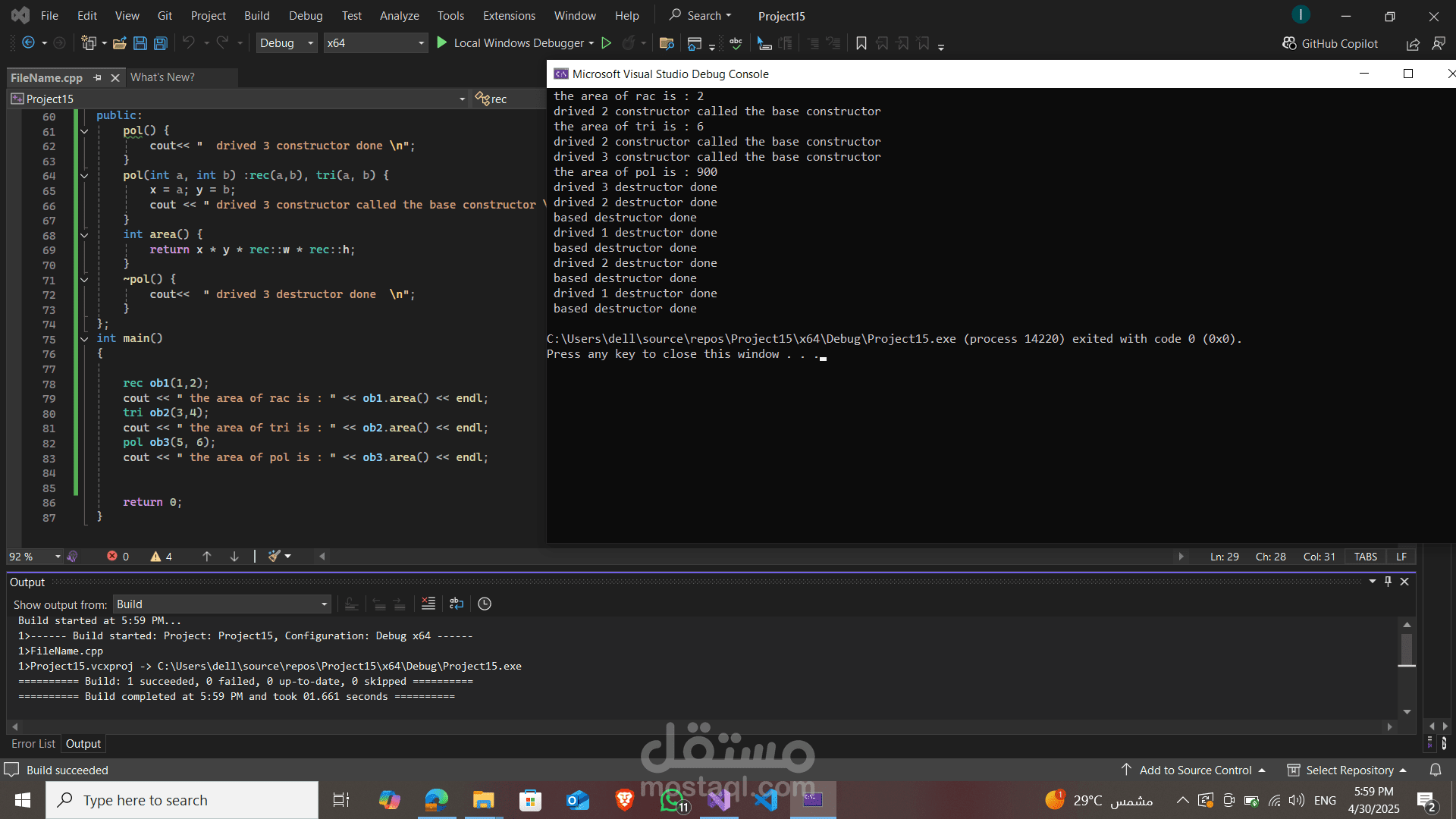This screenshot has width=1456, height=819.
Task: Open the Show output from Build dropdown
Action: 222,604
